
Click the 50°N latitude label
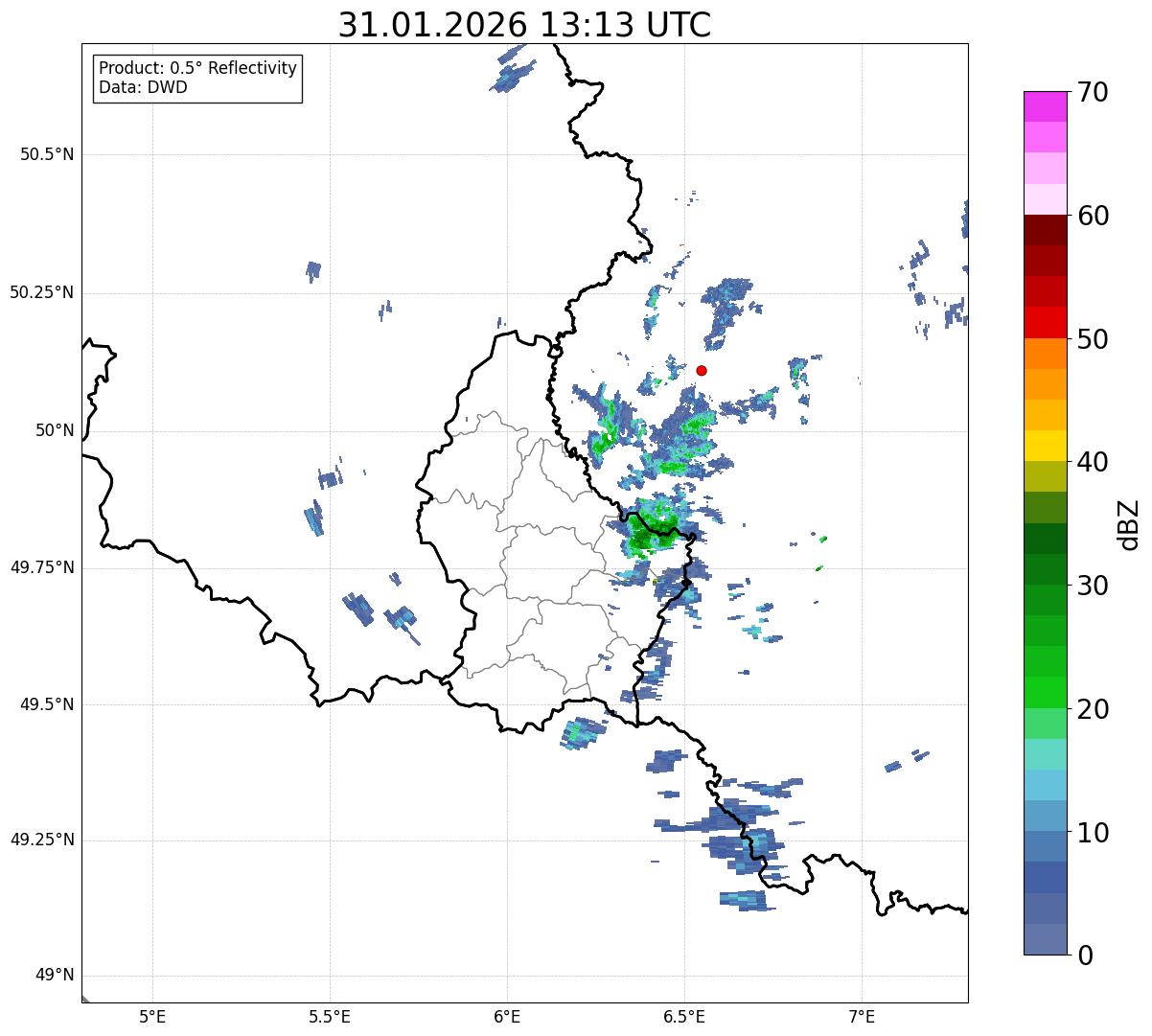tap(55, 430)
